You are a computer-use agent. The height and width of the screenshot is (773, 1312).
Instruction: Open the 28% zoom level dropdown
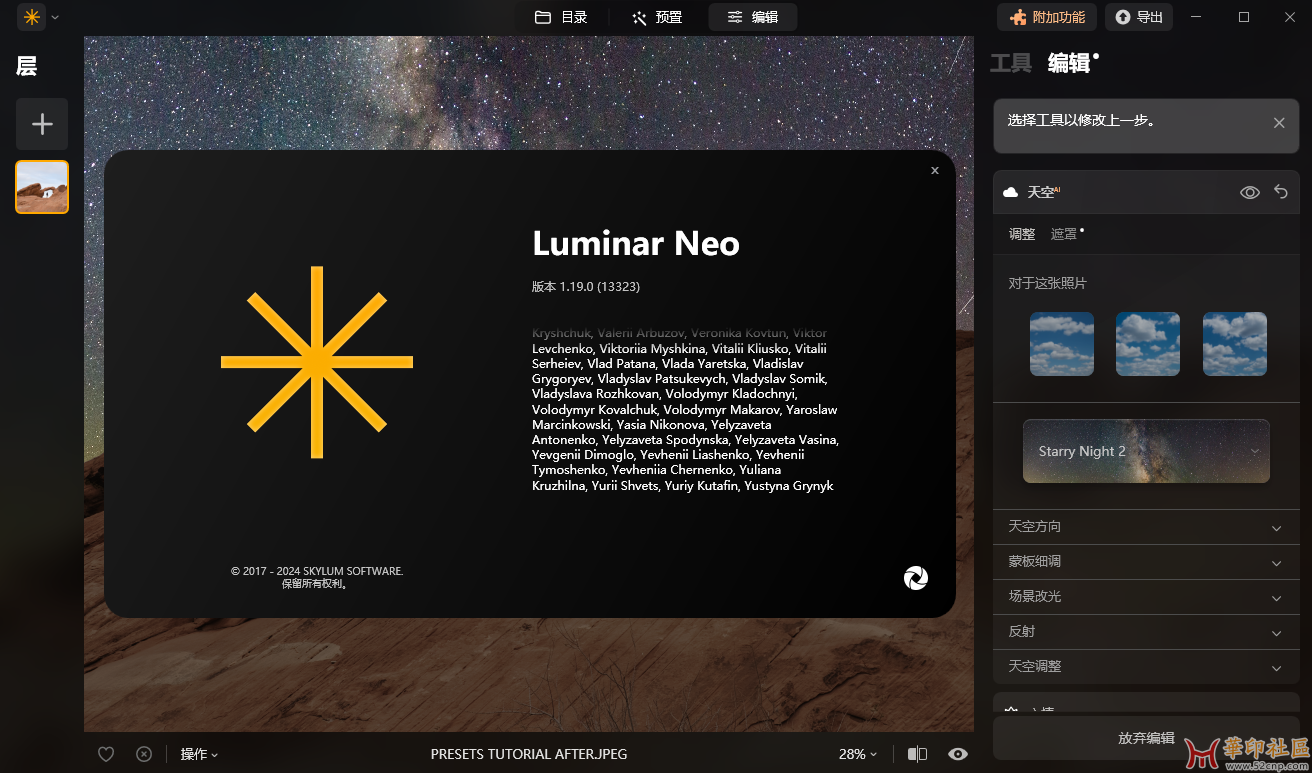[x=857, y=754]
